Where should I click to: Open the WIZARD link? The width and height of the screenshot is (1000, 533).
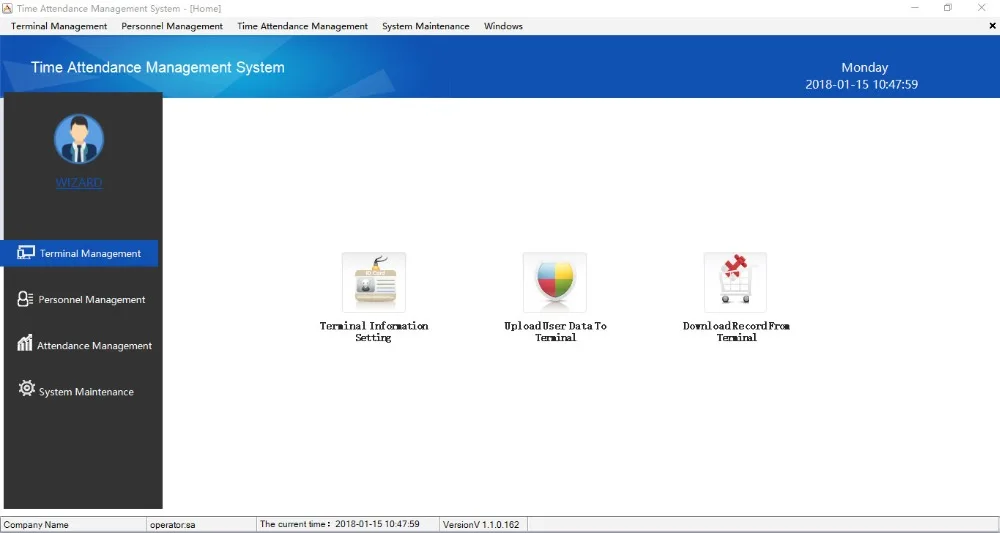click(x=79, y=183)
